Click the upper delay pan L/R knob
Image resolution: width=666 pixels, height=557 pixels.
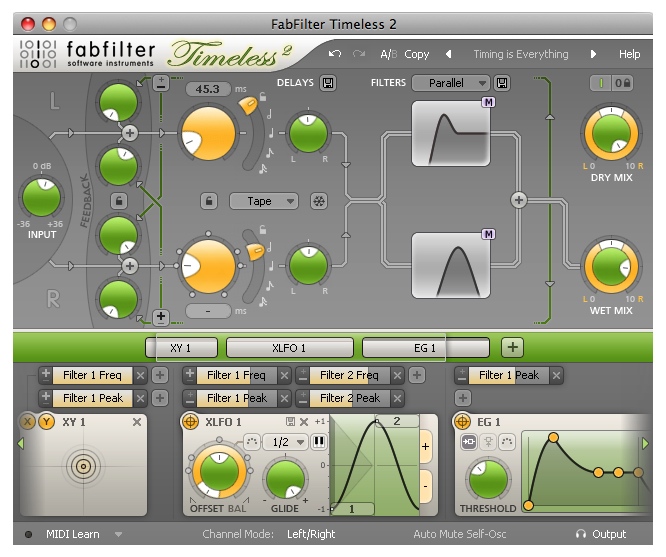[308, 133]
